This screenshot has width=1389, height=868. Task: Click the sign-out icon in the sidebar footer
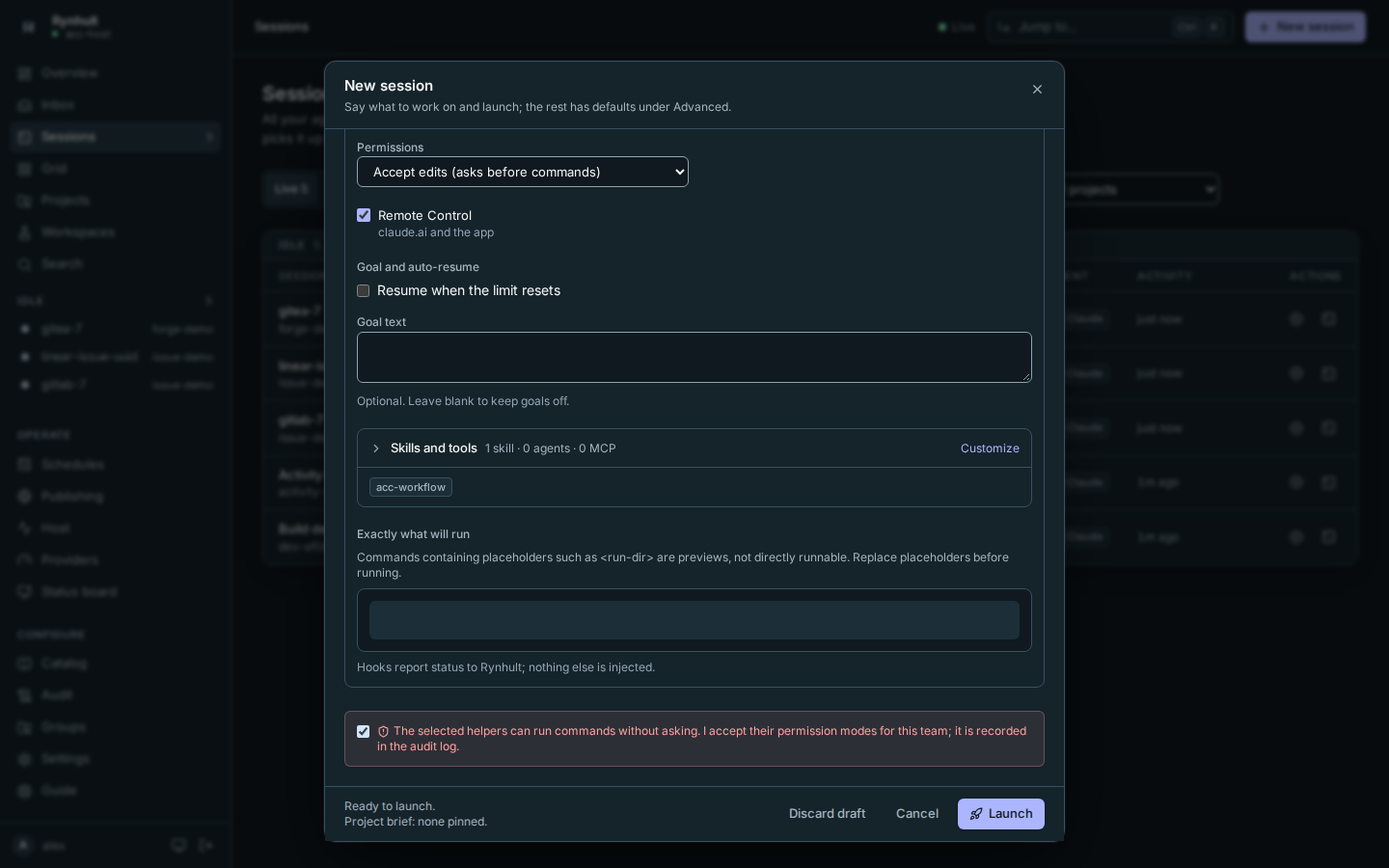[206, 846]
